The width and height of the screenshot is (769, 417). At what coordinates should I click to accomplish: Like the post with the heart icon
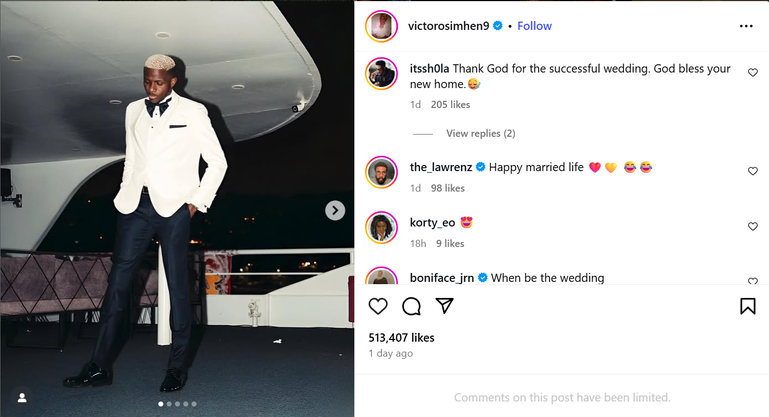pos(378,306)
